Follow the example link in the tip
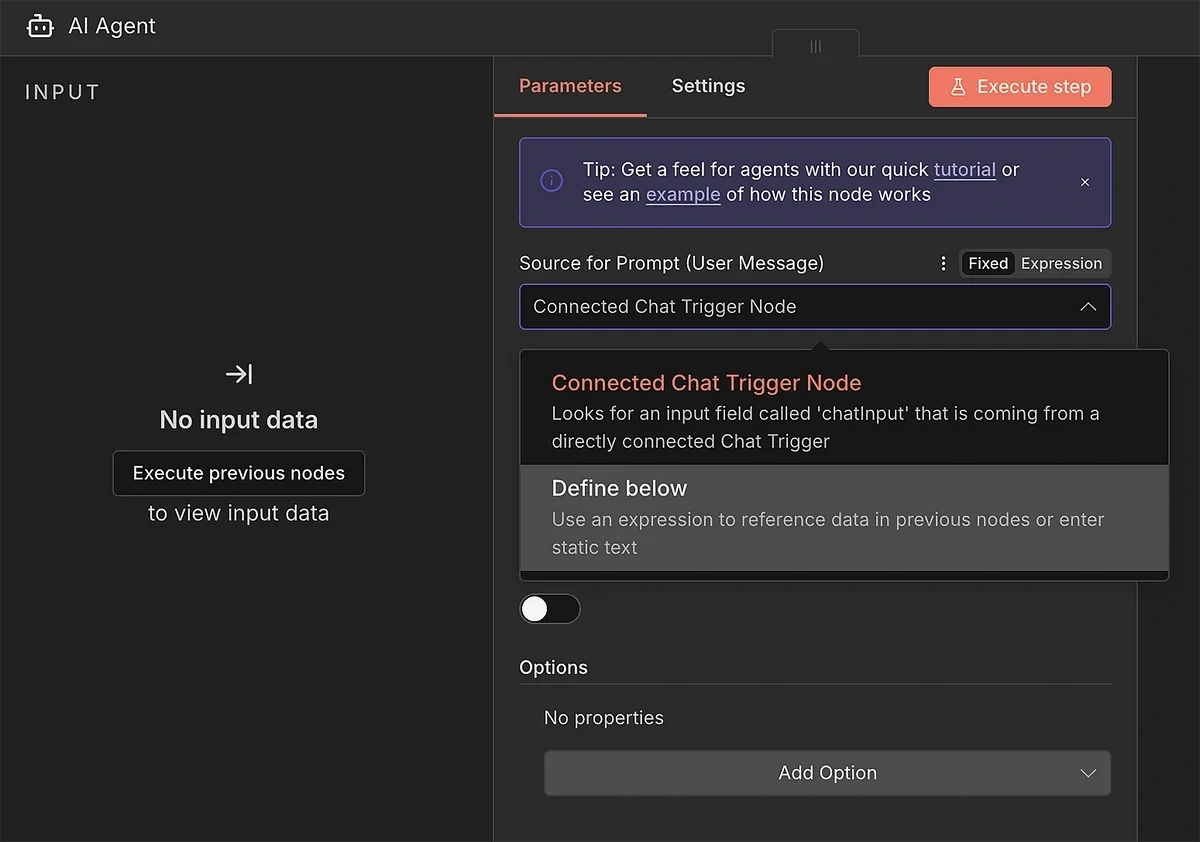This screenshot has width=1200, height=842. point(683,194)
